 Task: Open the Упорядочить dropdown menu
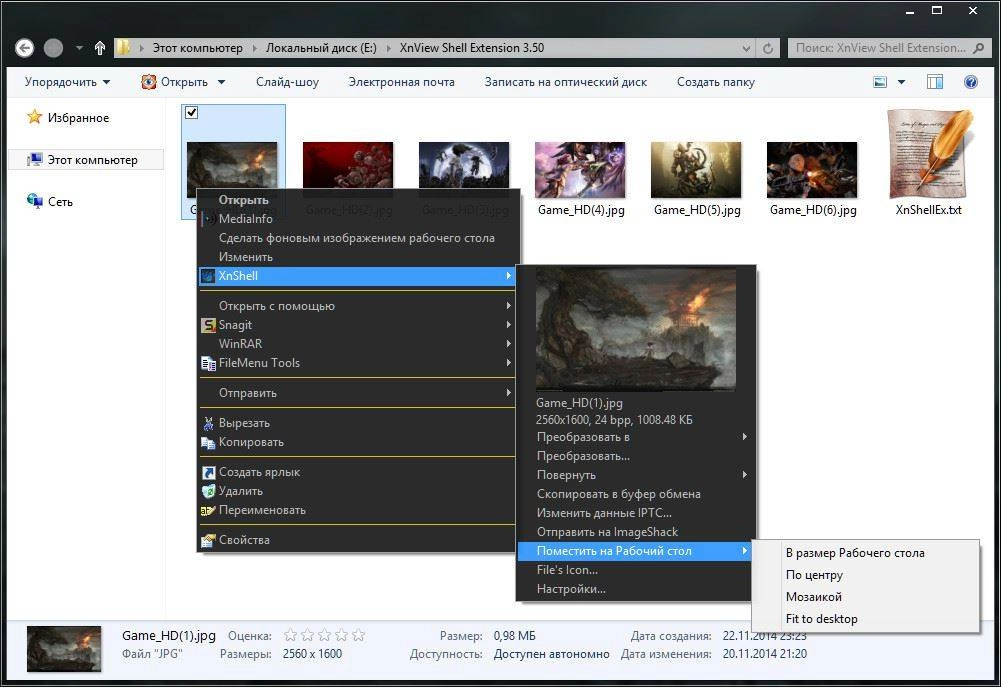[x=67, y=82]
